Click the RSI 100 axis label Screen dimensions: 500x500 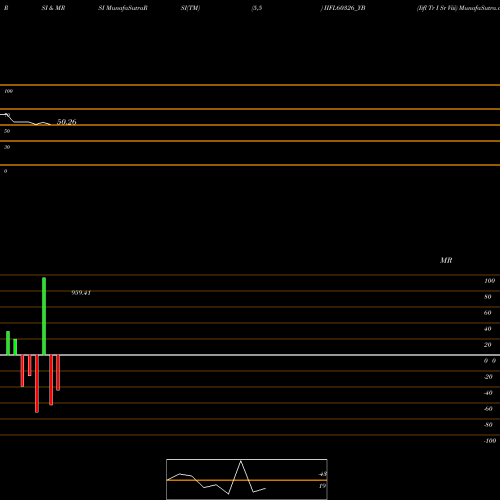click(x=9, y=91)
